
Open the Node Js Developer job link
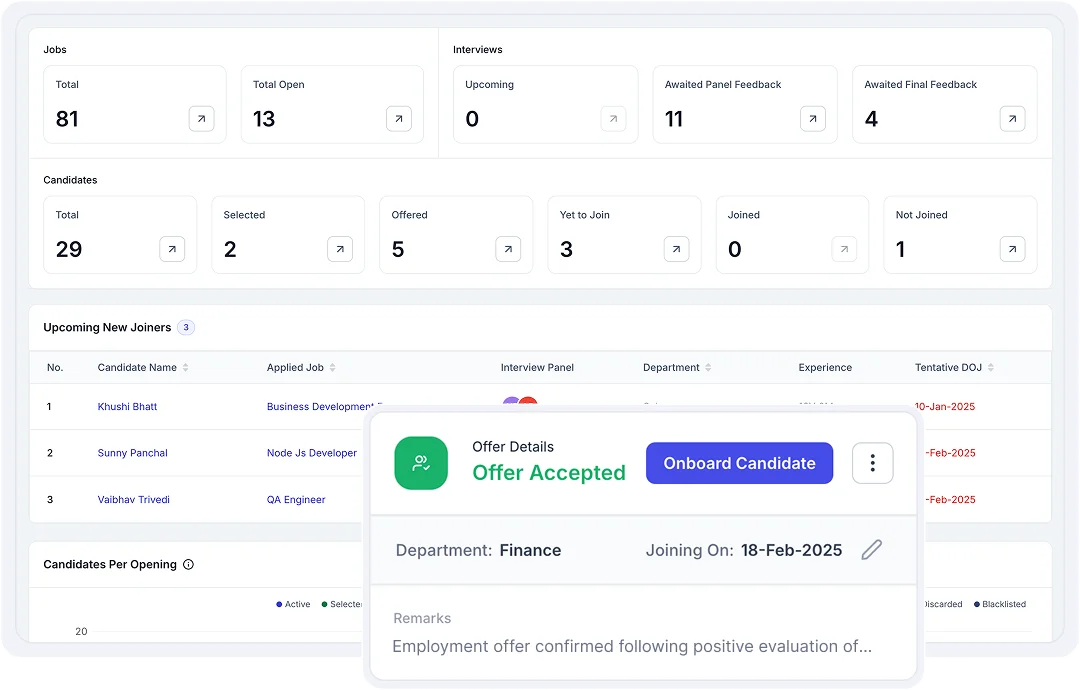[x=311, y=453]
